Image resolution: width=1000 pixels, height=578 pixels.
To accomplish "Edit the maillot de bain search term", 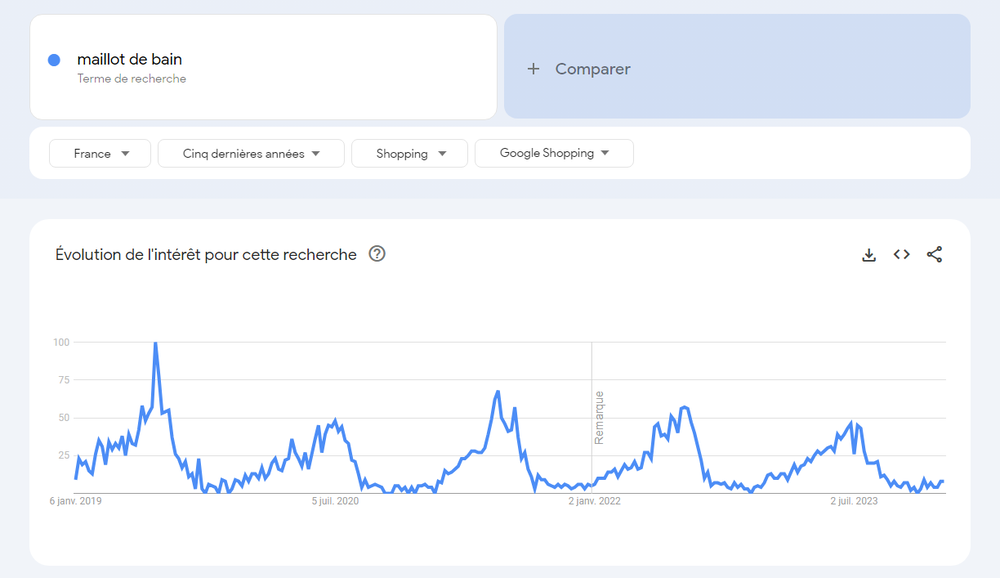I will [129, 60].
